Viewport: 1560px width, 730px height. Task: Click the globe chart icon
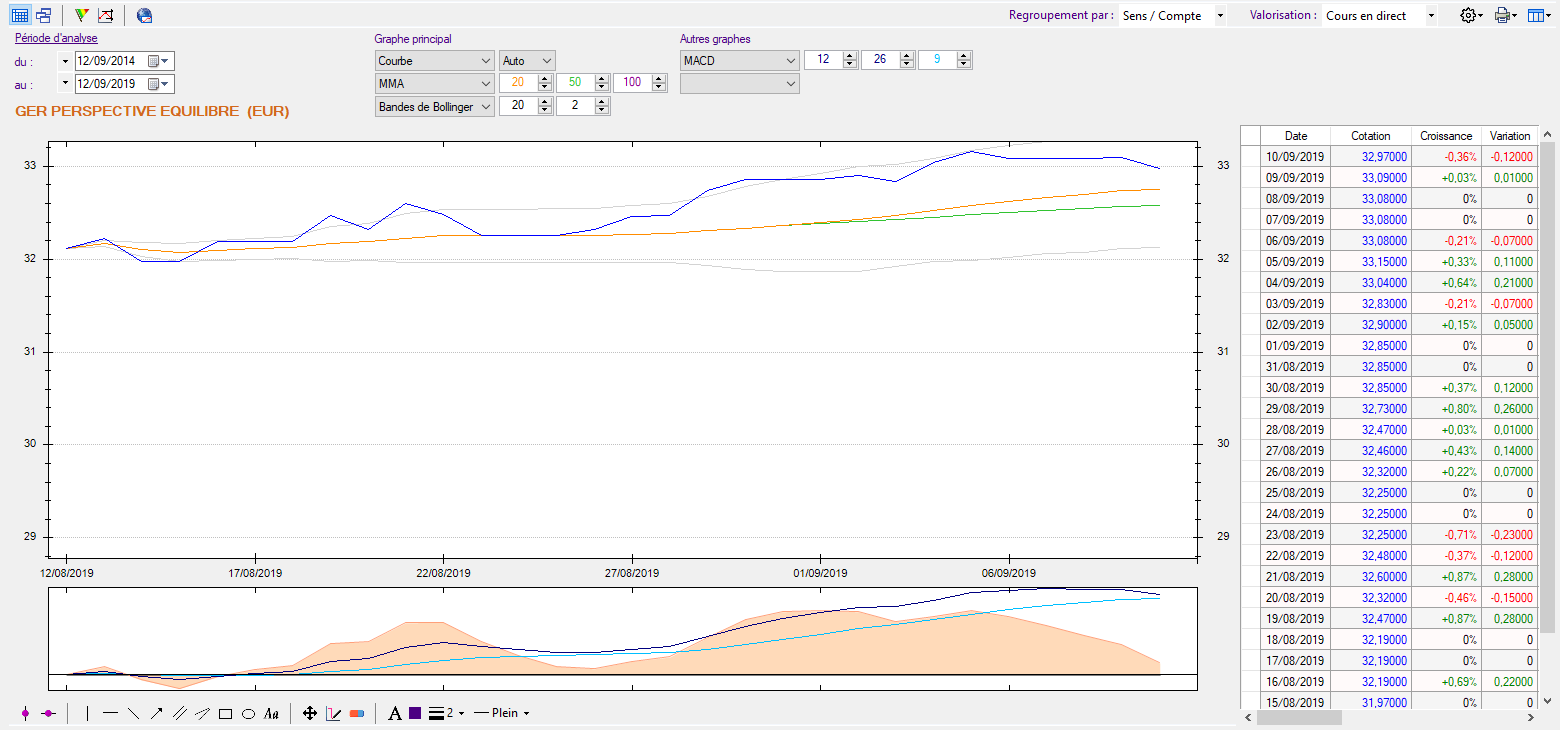point(145,15)
